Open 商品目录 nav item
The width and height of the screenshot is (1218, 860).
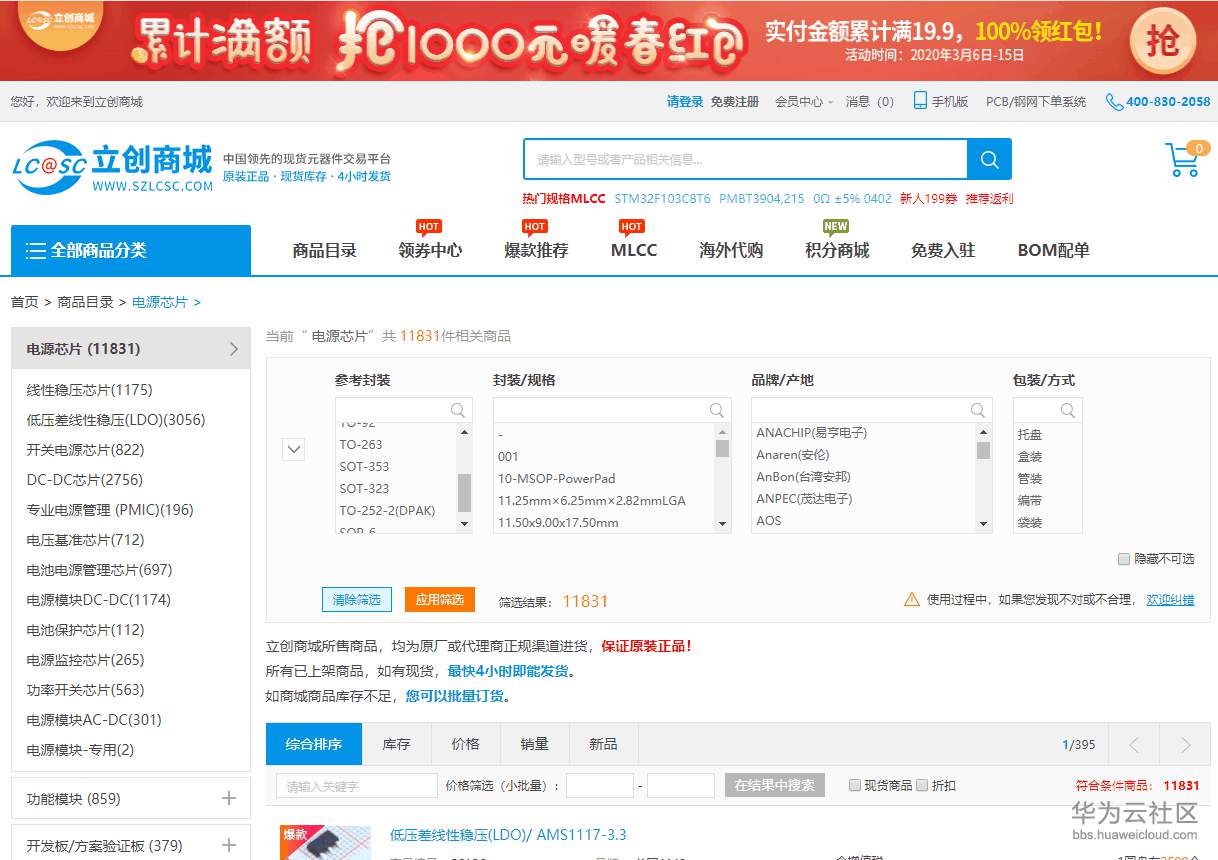[324, 250]
